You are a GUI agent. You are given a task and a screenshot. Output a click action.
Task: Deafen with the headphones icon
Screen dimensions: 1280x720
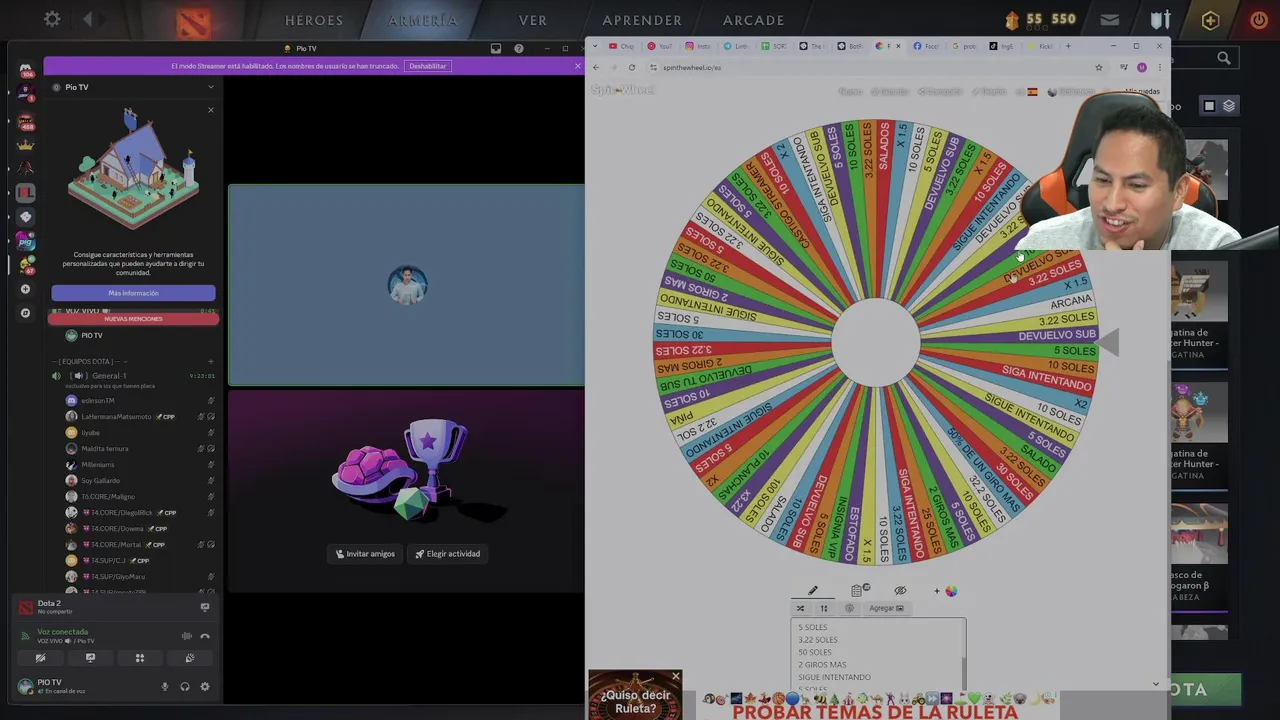click(x=185, y=687)
